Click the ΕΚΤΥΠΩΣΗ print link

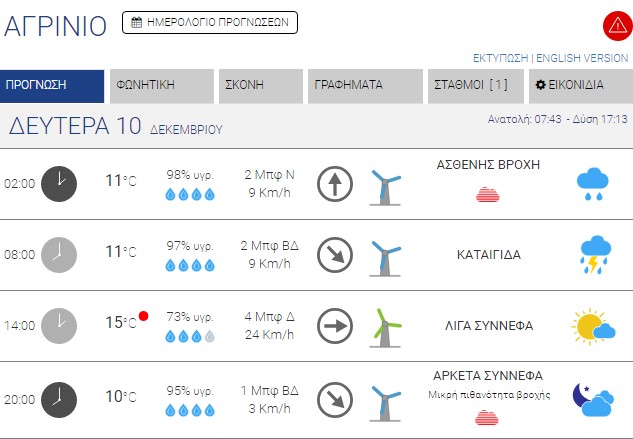pos(500,58)
